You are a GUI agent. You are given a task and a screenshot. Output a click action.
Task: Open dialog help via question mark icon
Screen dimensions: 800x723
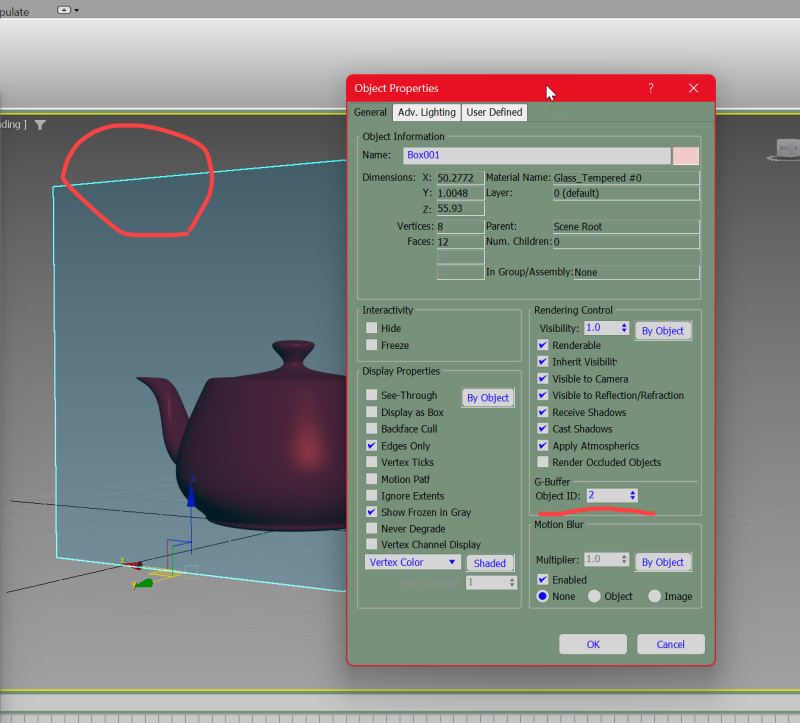650,88
